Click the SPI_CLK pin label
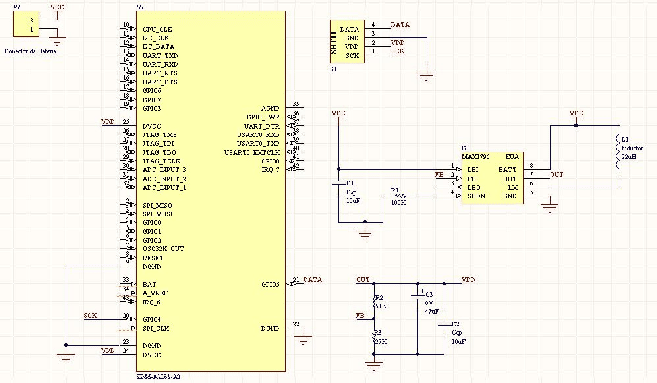 click(156, 329)
